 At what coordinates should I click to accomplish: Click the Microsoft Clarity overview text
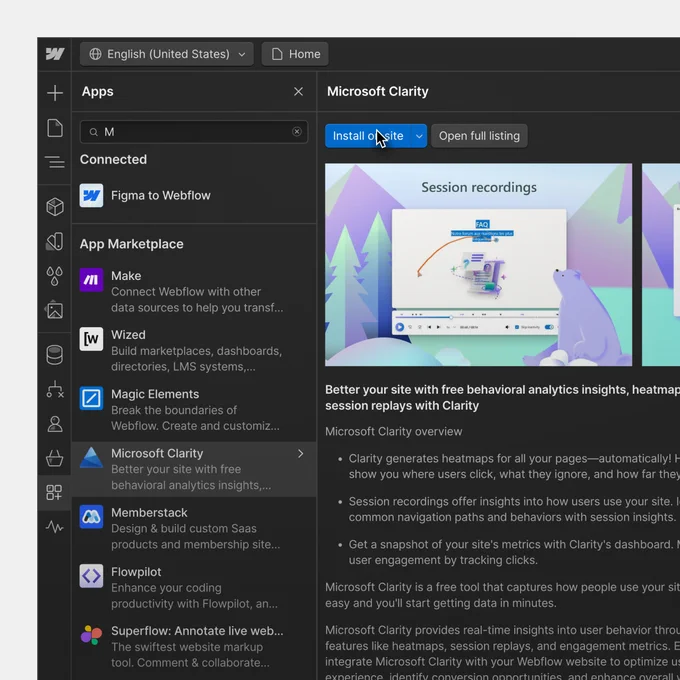click(393, 432)
